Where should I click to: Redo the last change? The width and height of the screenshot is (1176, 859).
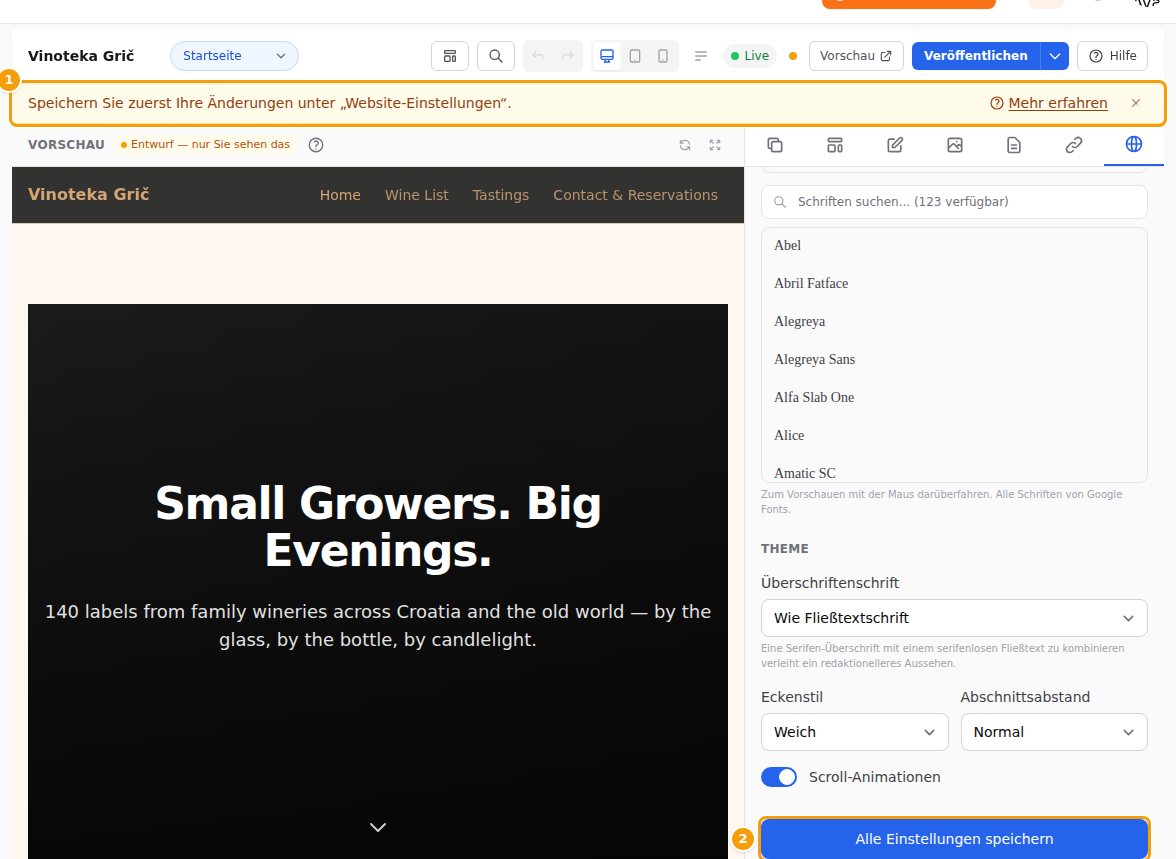[568, 56]
